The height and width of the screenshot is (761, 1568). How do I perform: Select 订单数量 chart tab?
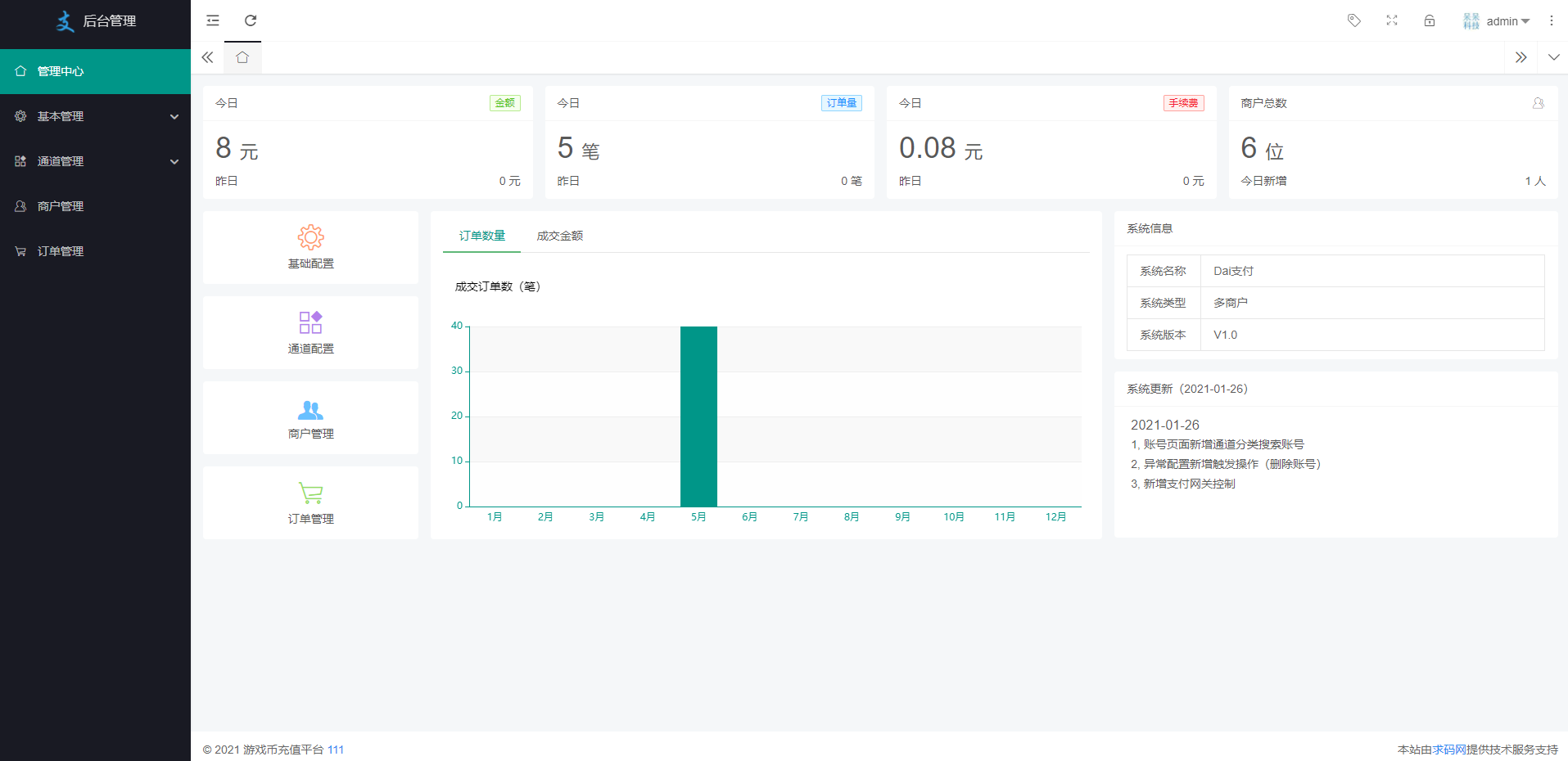[482, 236]
